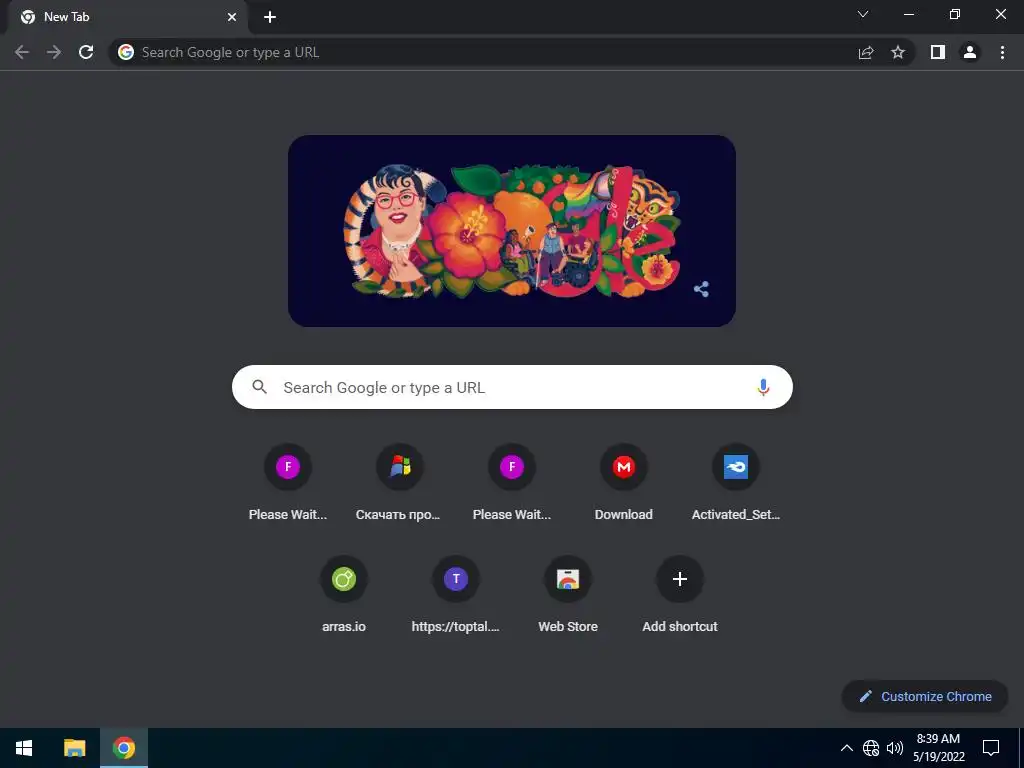Open the Windows Start menu
The width and height of the screenshot is (1024, 768).
(24, 748)
